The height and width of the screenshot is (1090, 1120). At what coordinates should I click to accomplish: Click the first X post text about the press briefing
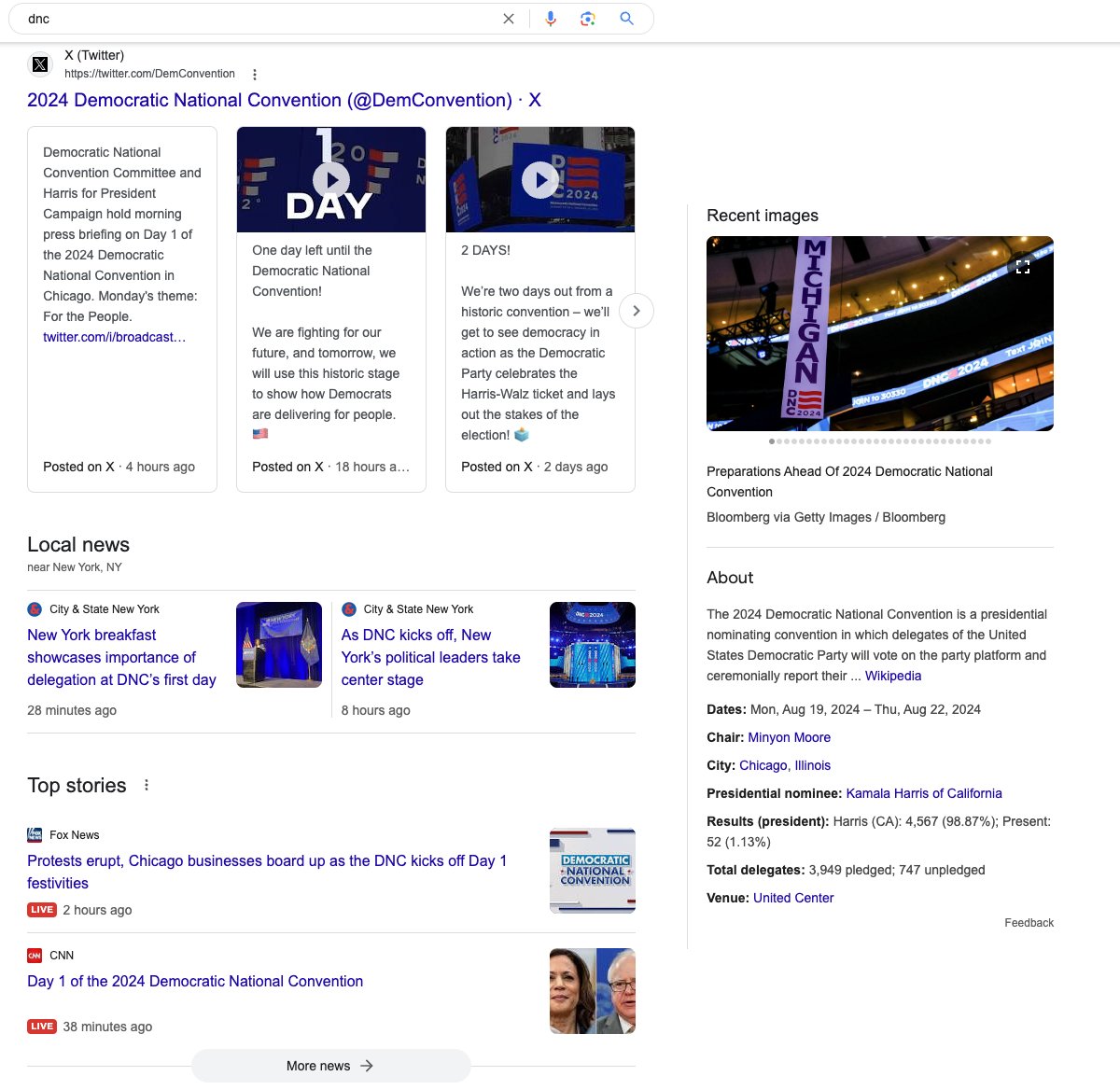coord(122,234)
